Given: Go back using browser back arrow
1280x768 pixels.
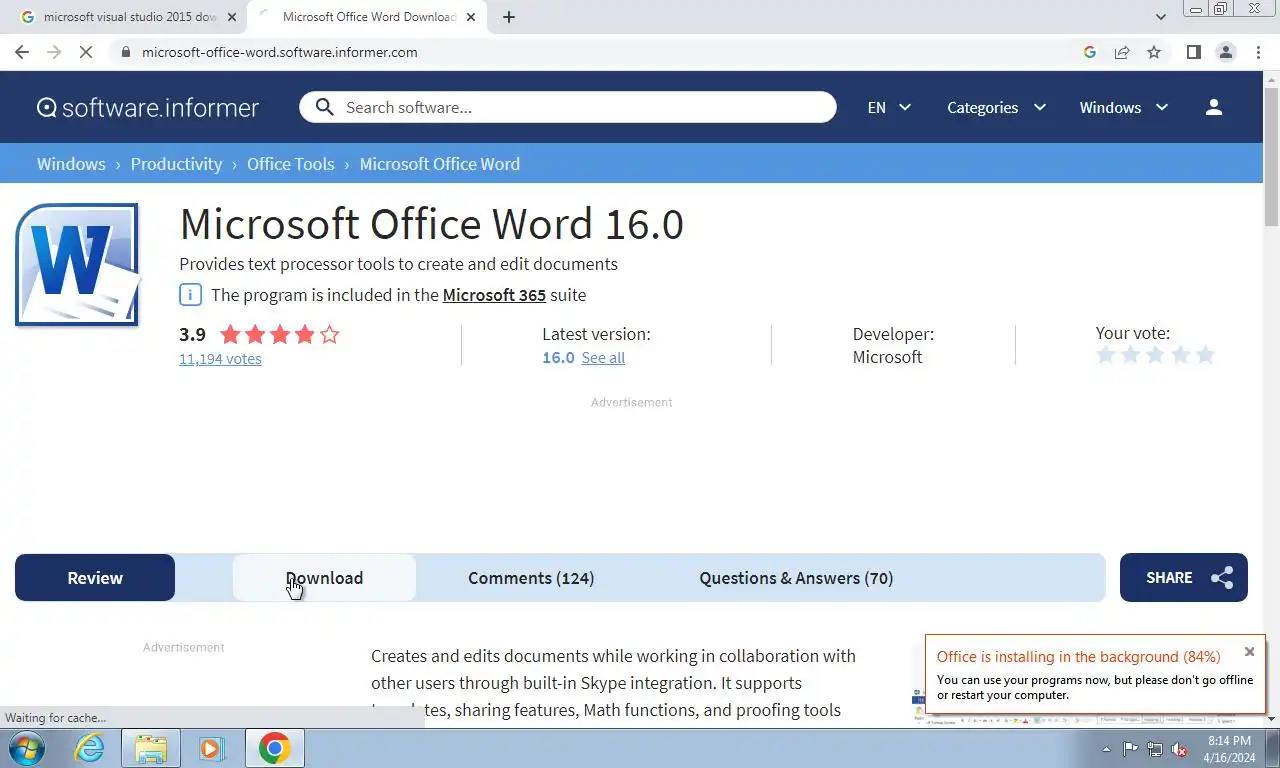Looking at the screenshot, I should tap(22, 52).
